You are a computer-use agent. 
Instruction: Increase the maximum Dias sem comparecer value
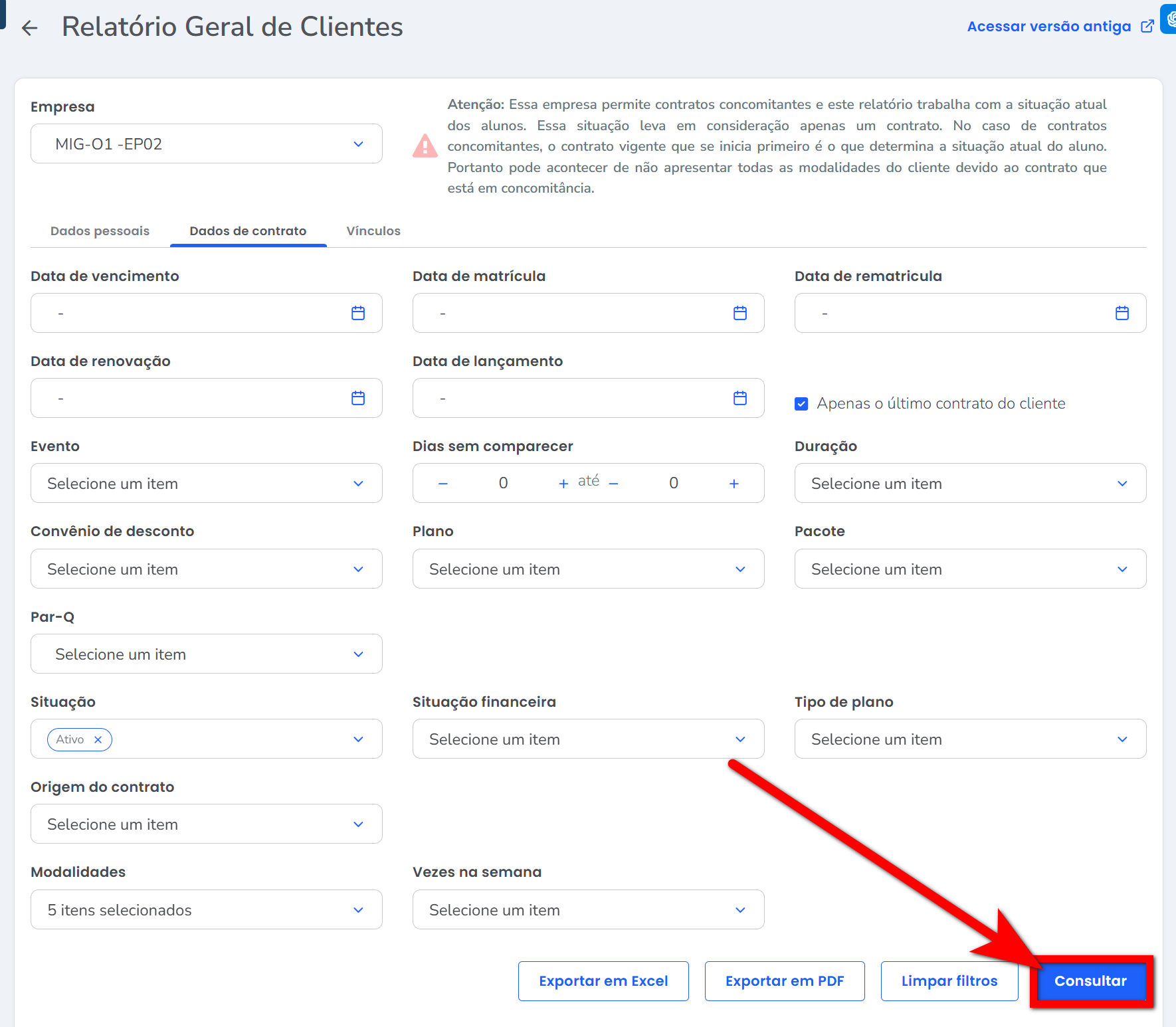[x=734, y=484]
